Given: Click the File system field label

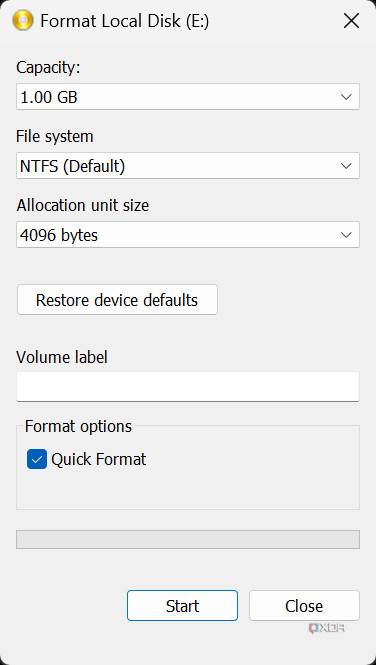Looking at the screenshot, I should 55,137.
